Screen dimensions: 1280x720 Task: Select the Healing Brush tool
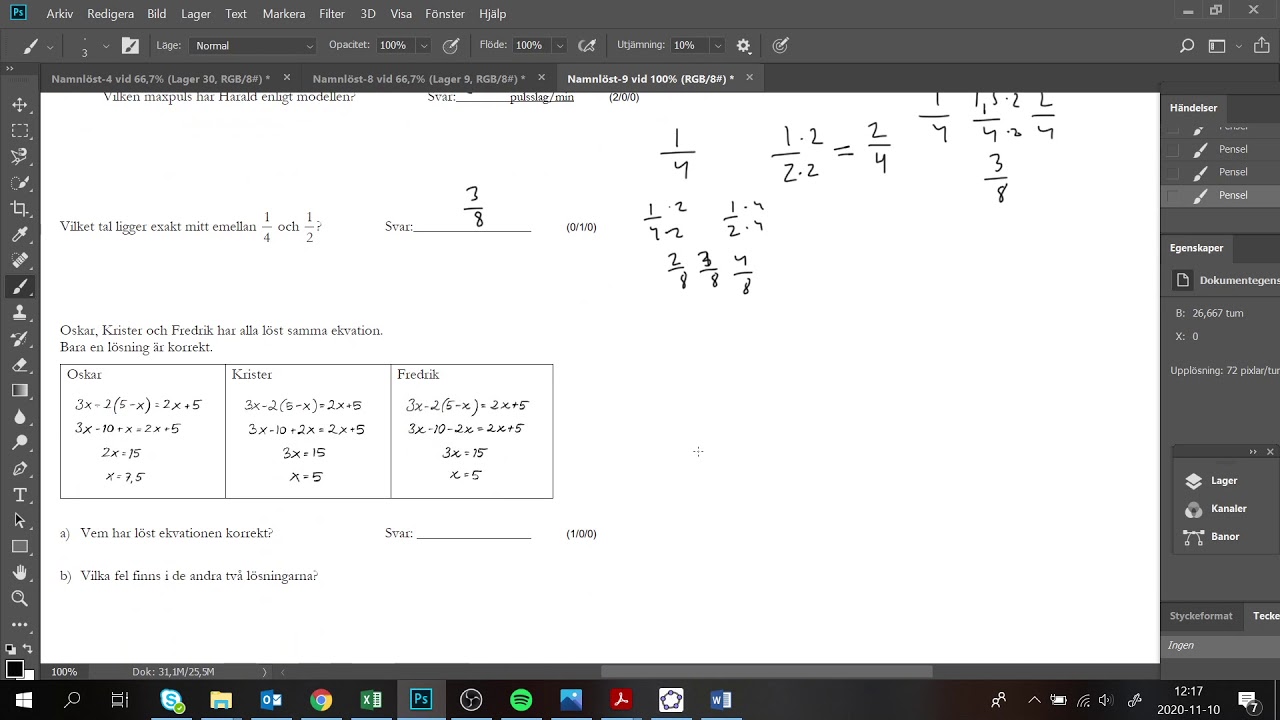pos(19,261)
